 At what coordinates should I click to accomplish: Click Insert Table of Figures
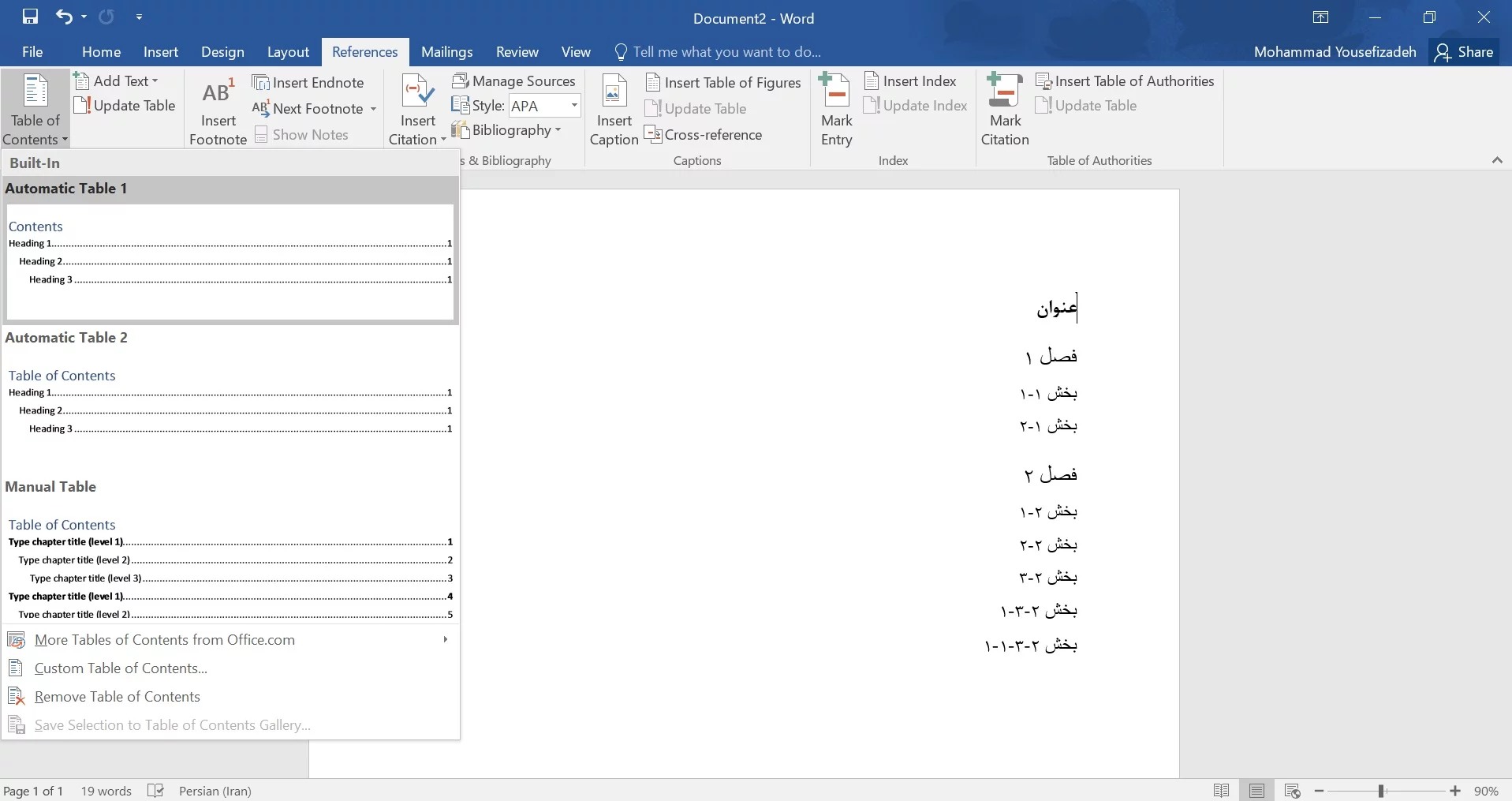723,82
